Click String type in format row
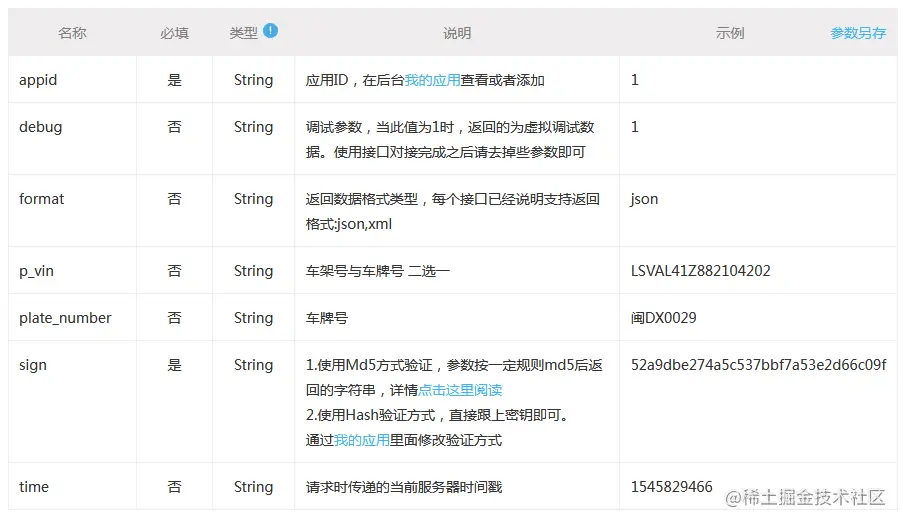The width and height of the screenshot is (903, 525). click(x=253, y=199)
